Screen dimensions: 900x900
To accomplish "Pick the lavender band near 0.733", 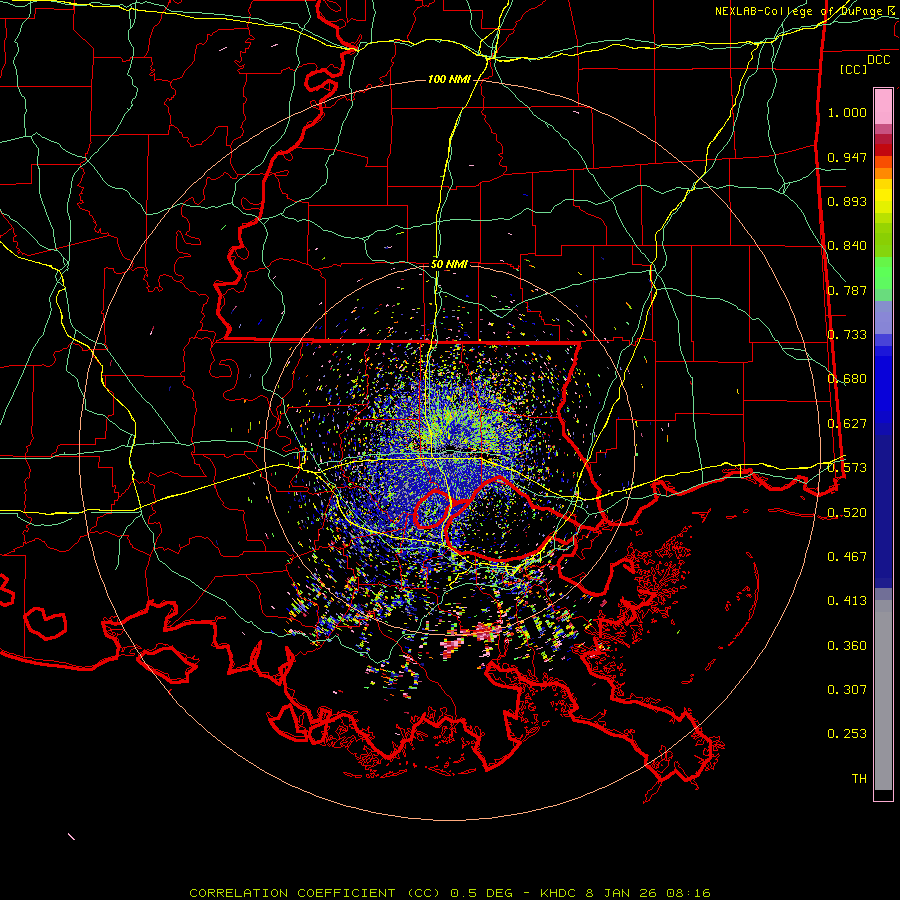I will (883, 318).
